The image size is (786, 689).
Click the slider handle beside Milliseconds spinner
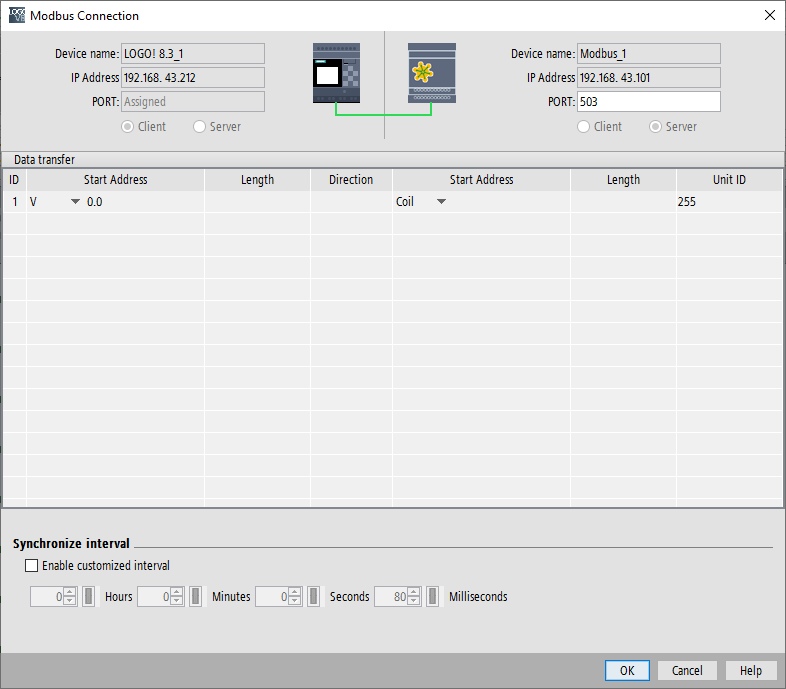[x=432, y=596]
